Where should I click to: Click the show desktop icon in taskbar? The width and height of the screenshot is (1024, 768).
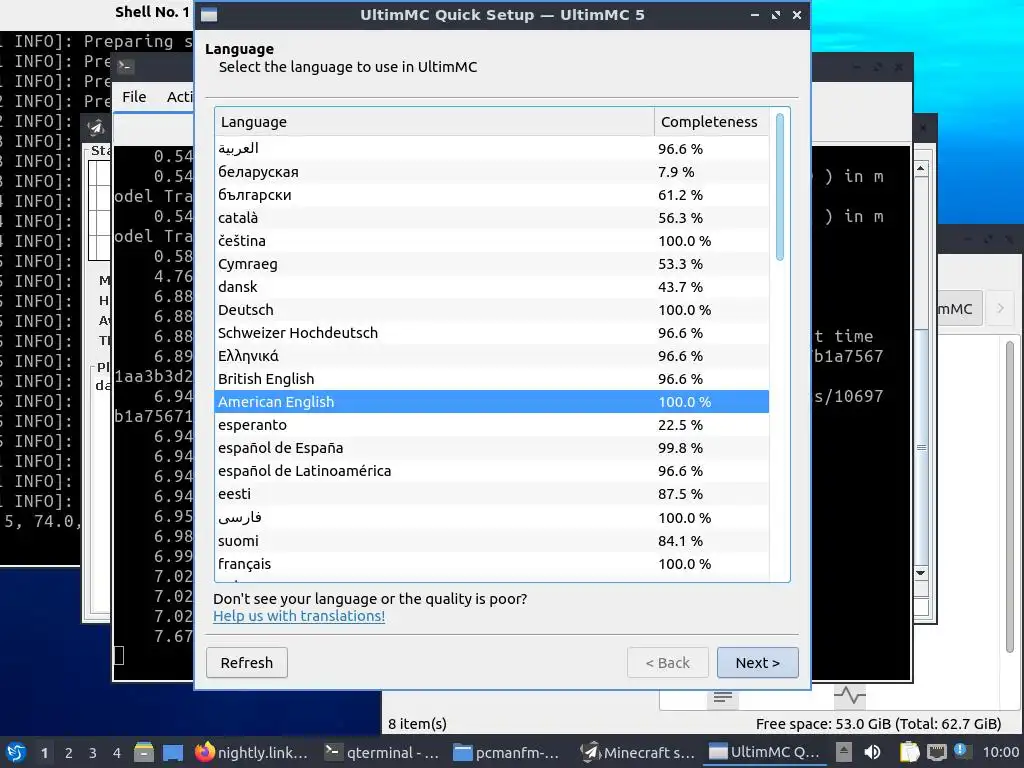[173, 752]
